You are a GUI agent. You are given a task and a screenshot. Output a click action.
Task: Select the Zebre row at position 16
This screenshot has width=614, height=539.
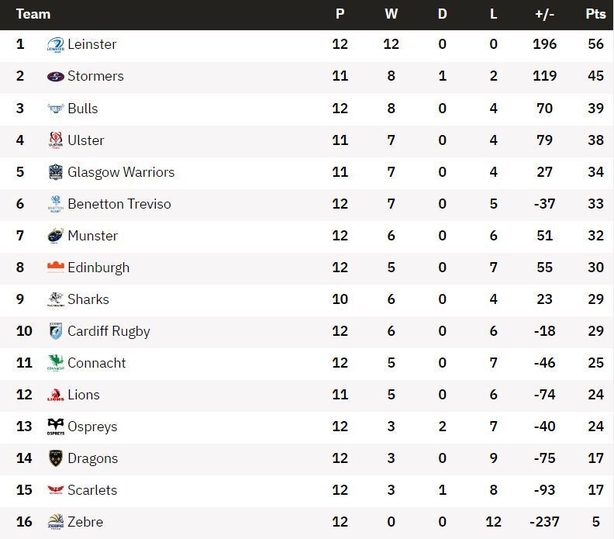tap(307, 522)
